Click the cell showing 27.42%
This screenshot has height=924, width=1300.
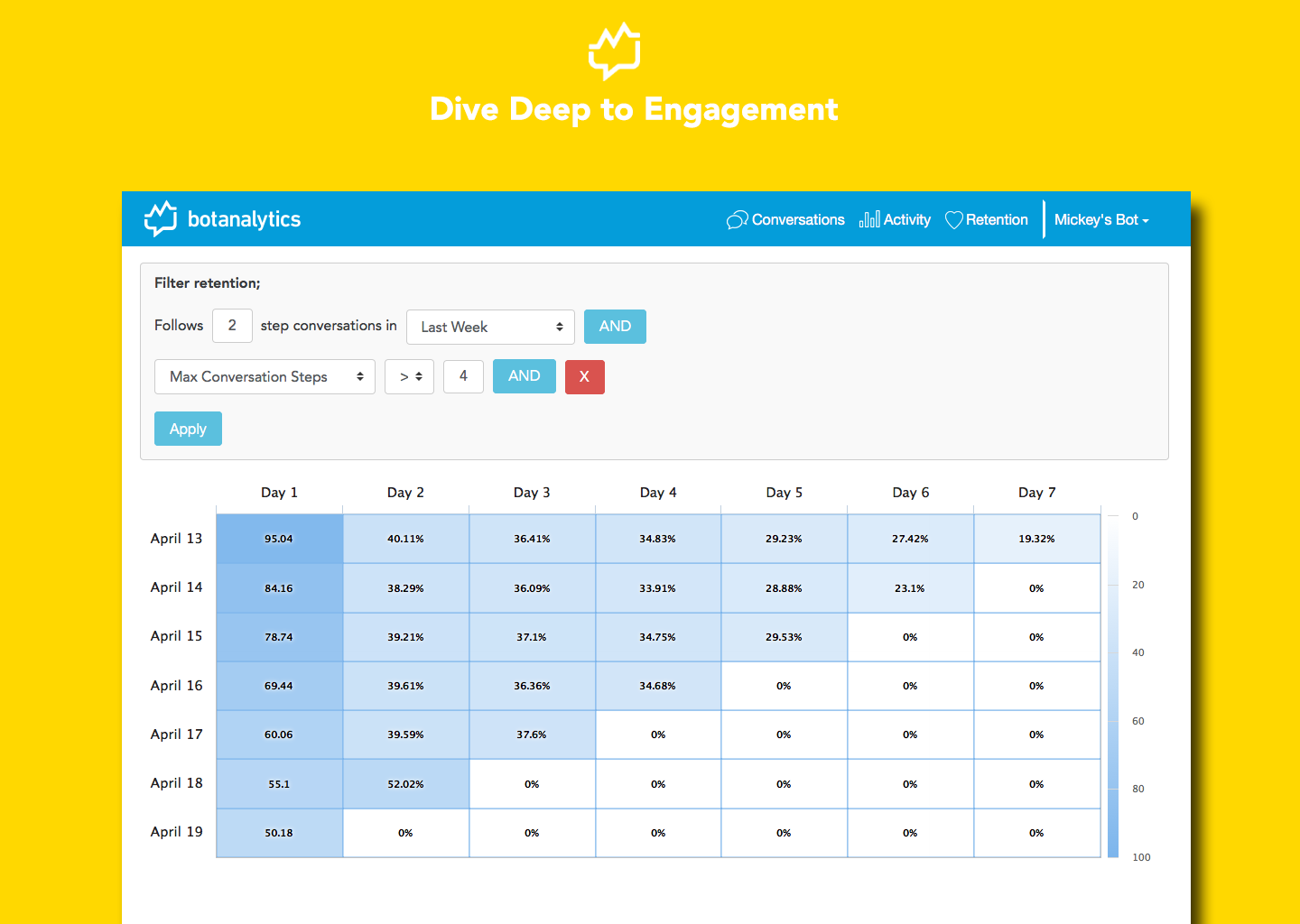pos(910,539)
